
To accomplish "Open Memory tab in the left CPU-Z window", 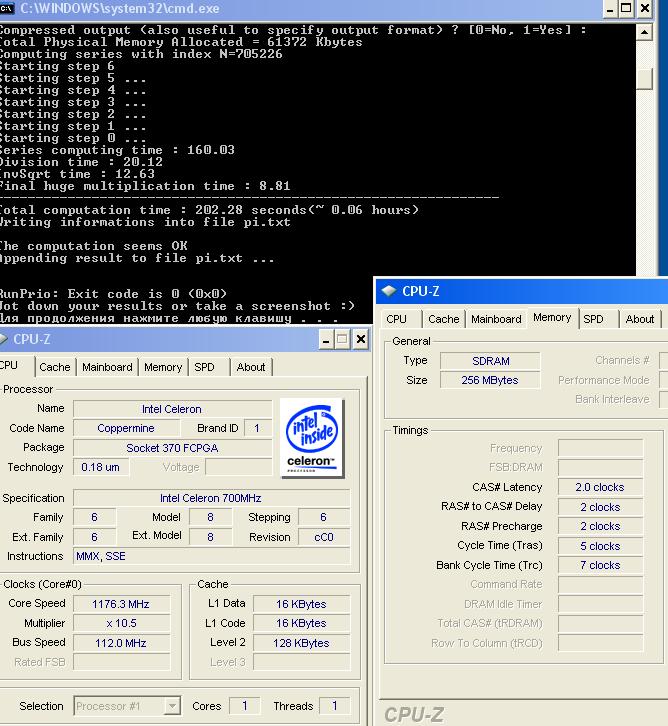I will (x=163, y=367).
